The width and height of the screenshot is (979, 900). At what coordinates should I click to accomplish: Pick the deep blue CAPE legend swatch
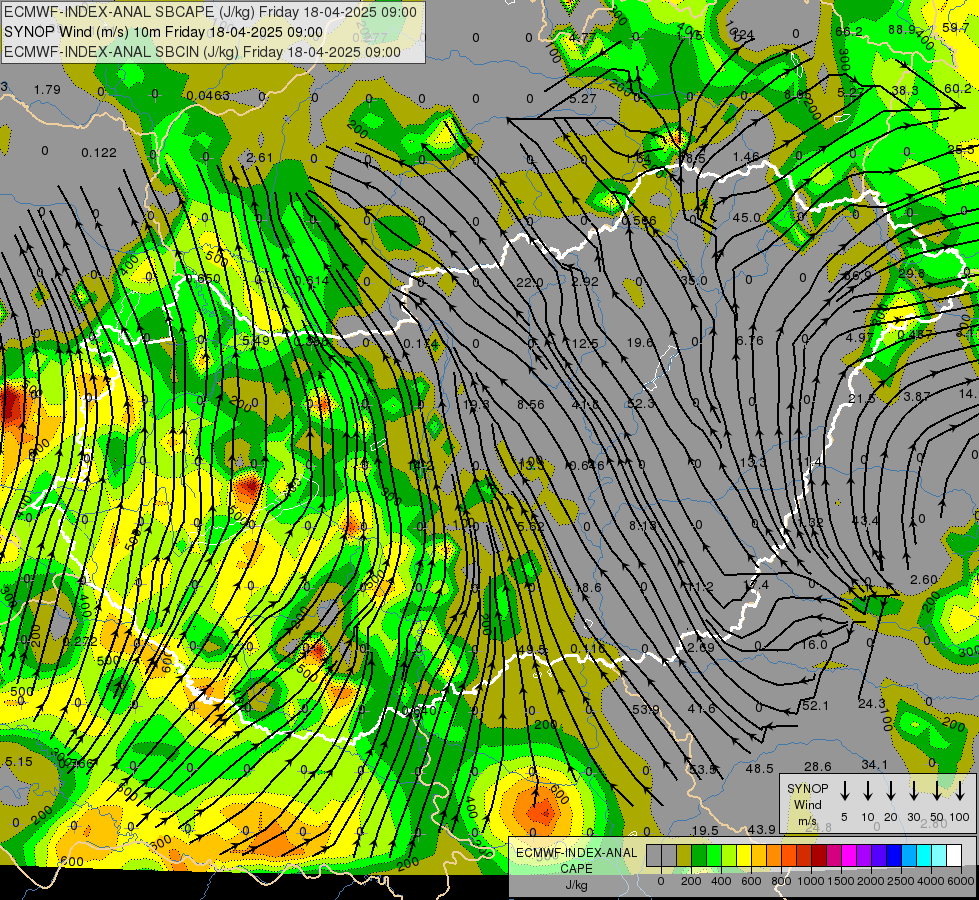[893, 856]
